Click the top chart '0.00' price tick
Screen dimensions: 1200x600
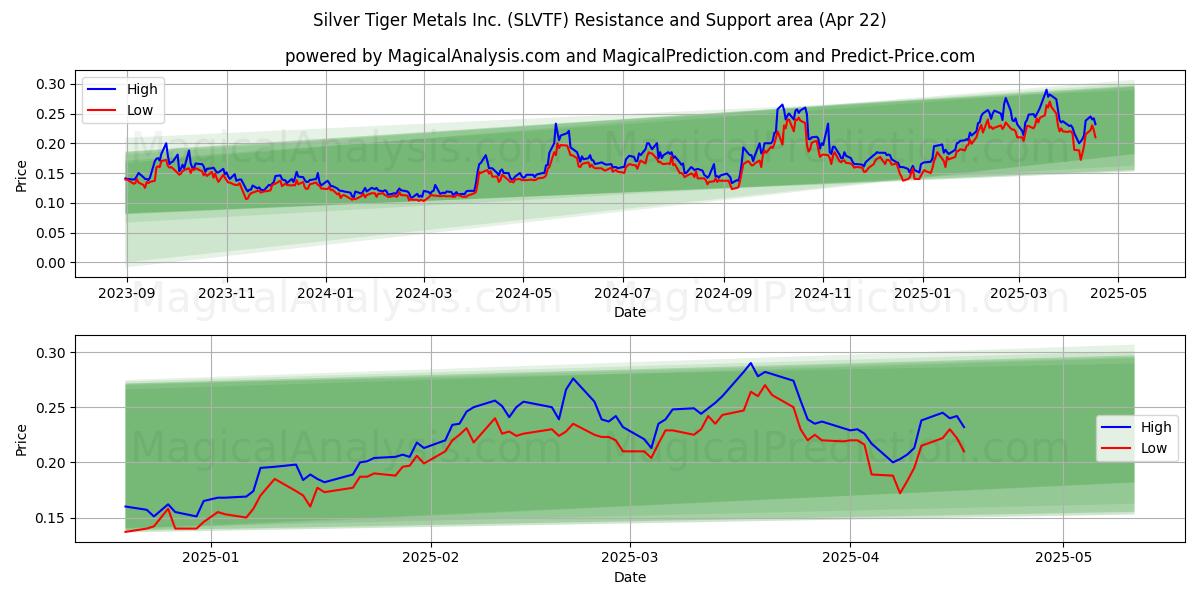coord(52,263)
